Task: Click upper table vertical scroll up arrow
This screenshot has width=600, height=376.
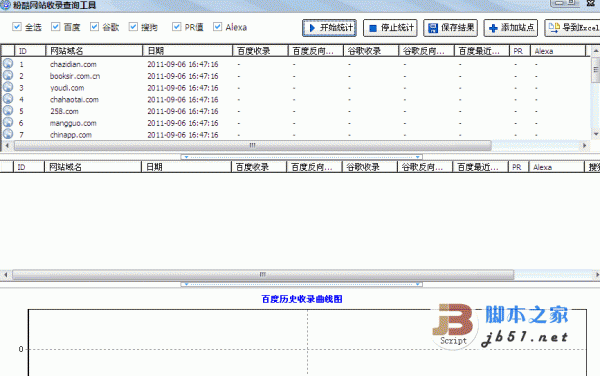Action: [x=595, y=51]
